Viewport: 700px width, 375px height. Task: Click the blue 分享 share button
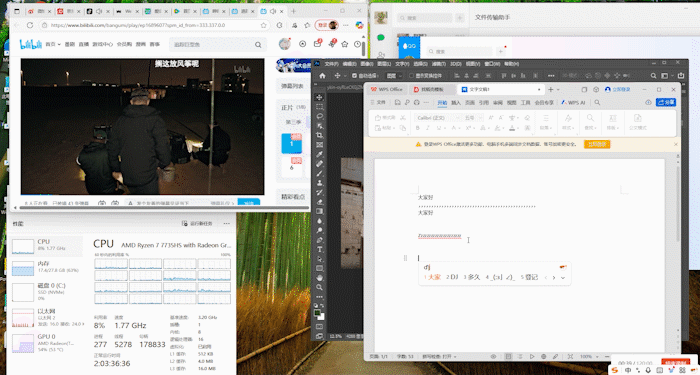tap(666, 102)
